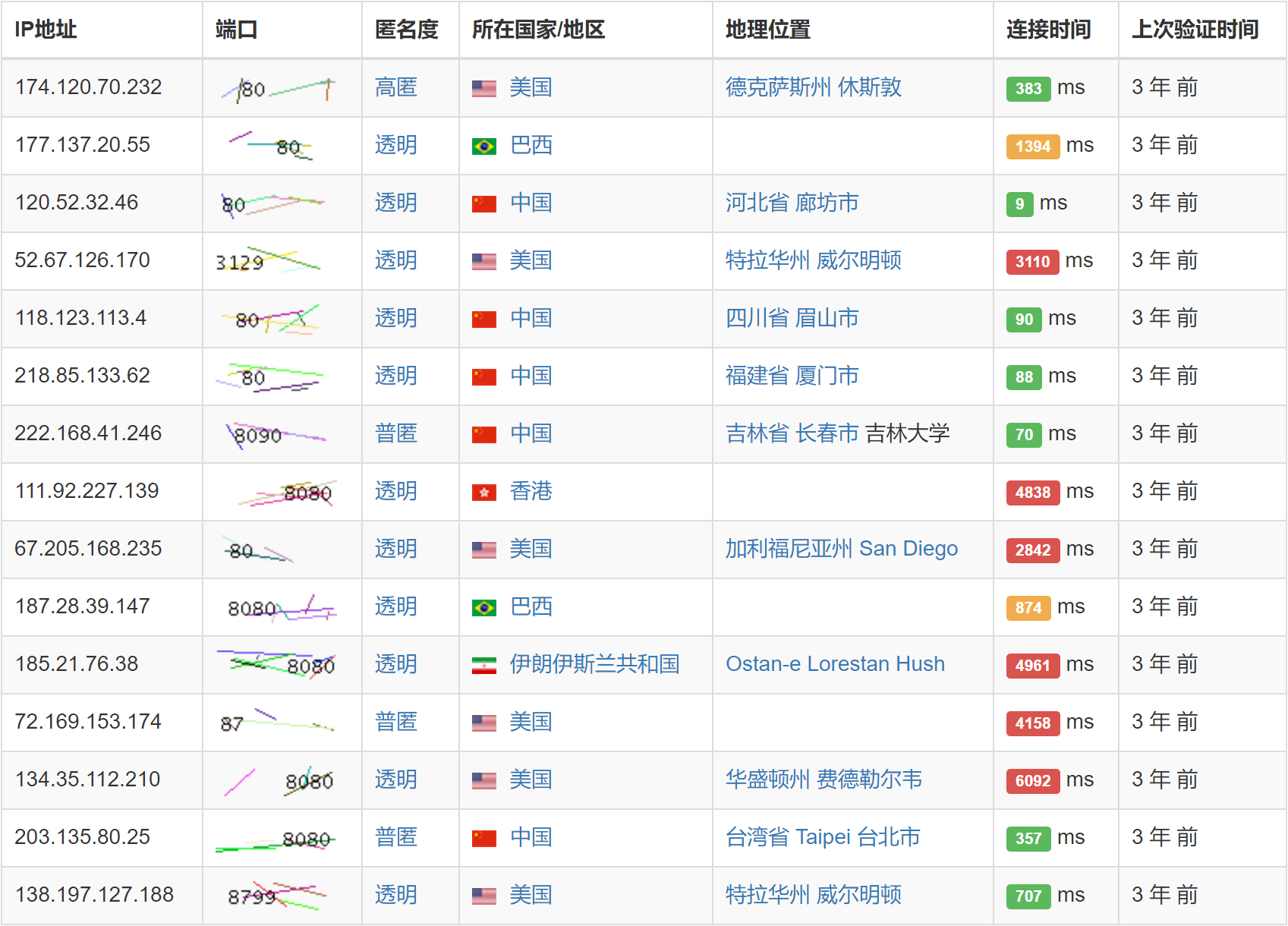Open the 香港 country link
The width and height of the screenshot is (1288, 926).
[x=531, y=491]
